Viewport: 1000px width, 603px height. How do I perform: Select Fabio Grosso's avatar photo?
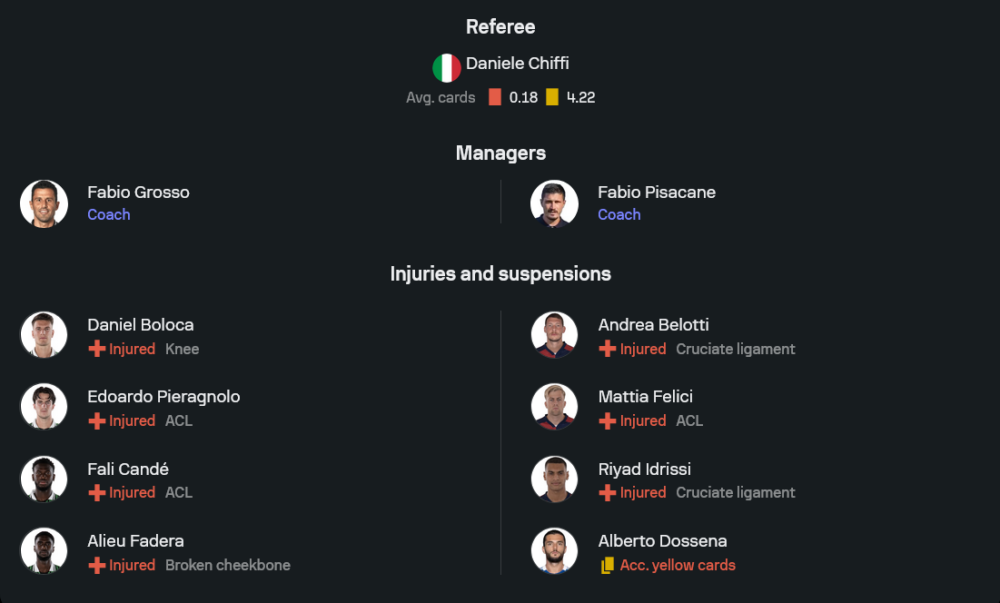point(44,204)
